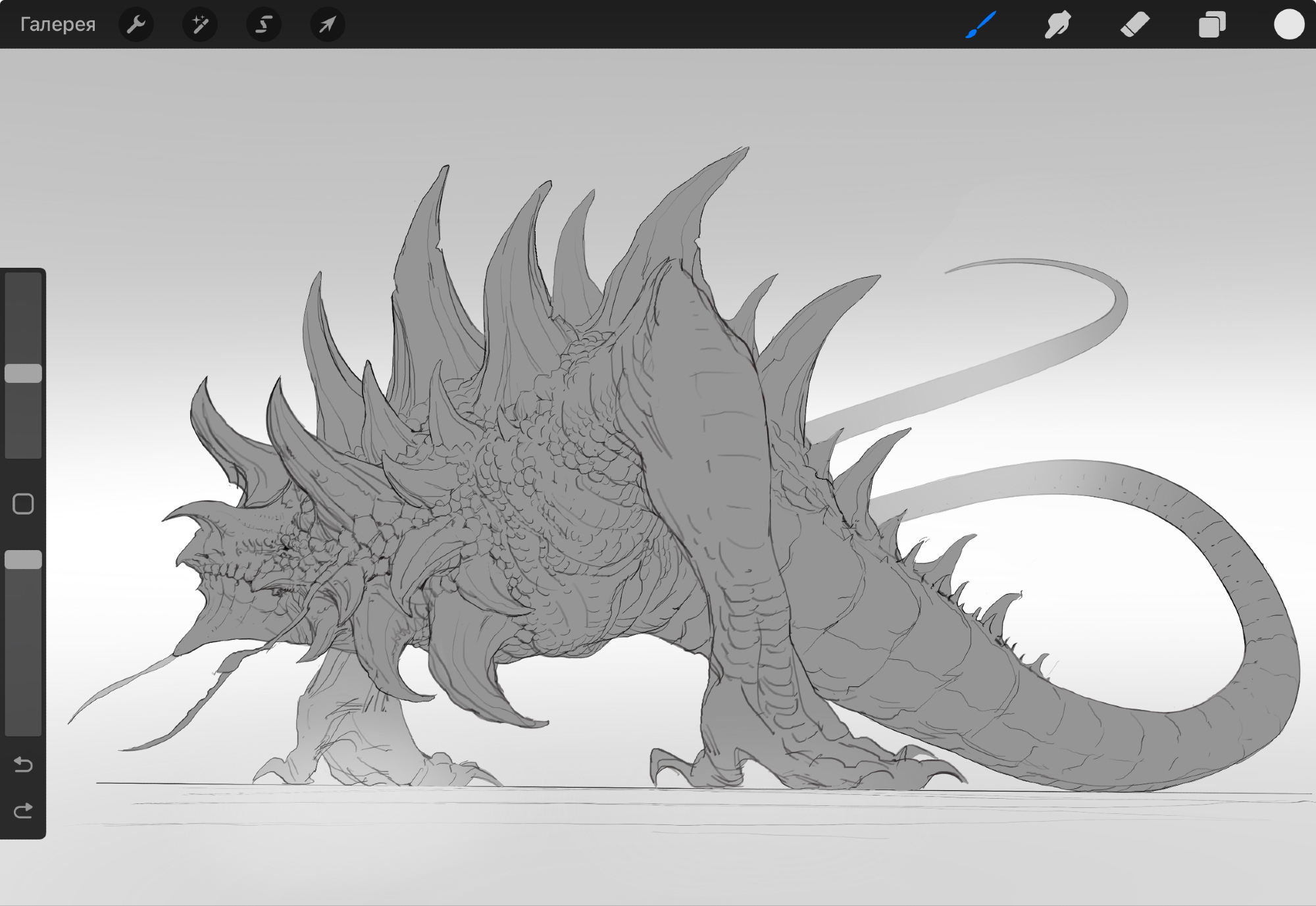This screenshot has height=906, width=1316.
Task: Click the brush size slider handle
Action: pyautogui.click(x=23, y=373)
